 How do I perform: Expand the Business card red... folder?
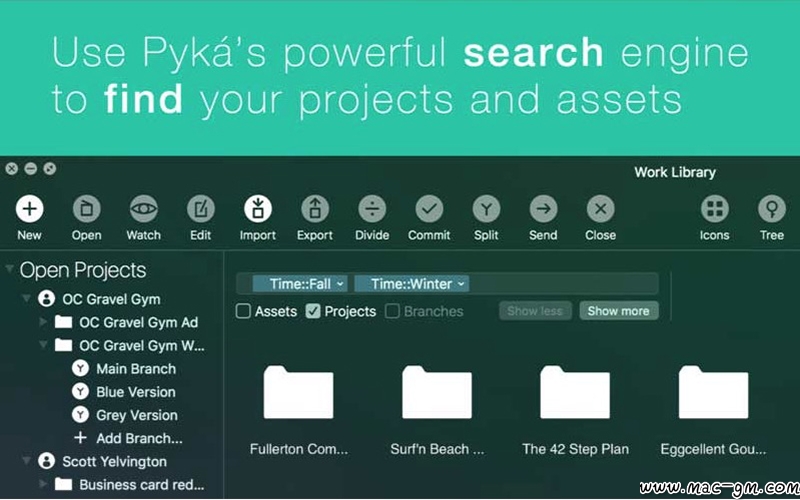pyautogui.click(x=44, y=484)
